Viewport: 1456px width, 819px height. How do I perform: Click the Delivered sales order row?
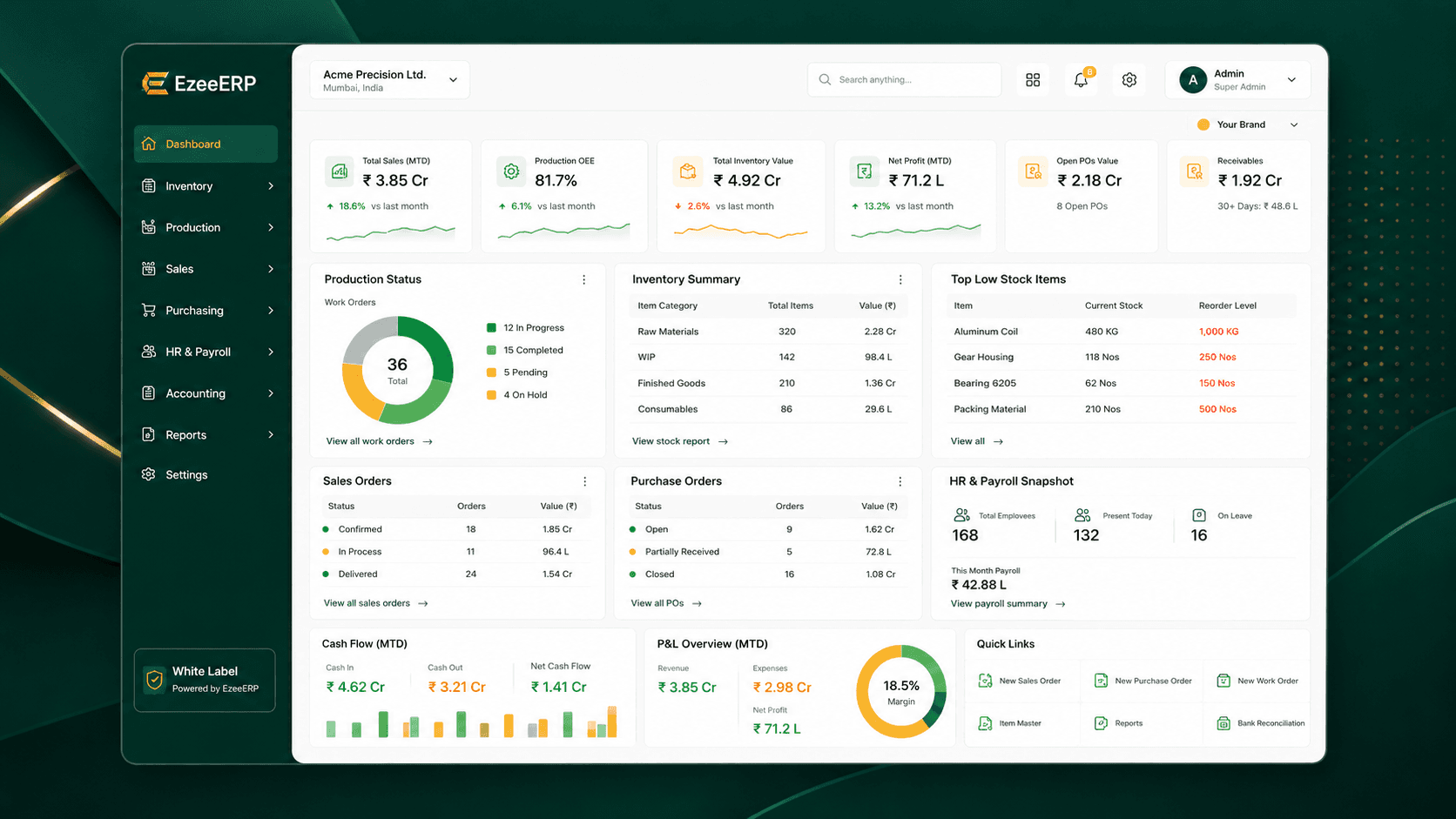click(455, 574)
